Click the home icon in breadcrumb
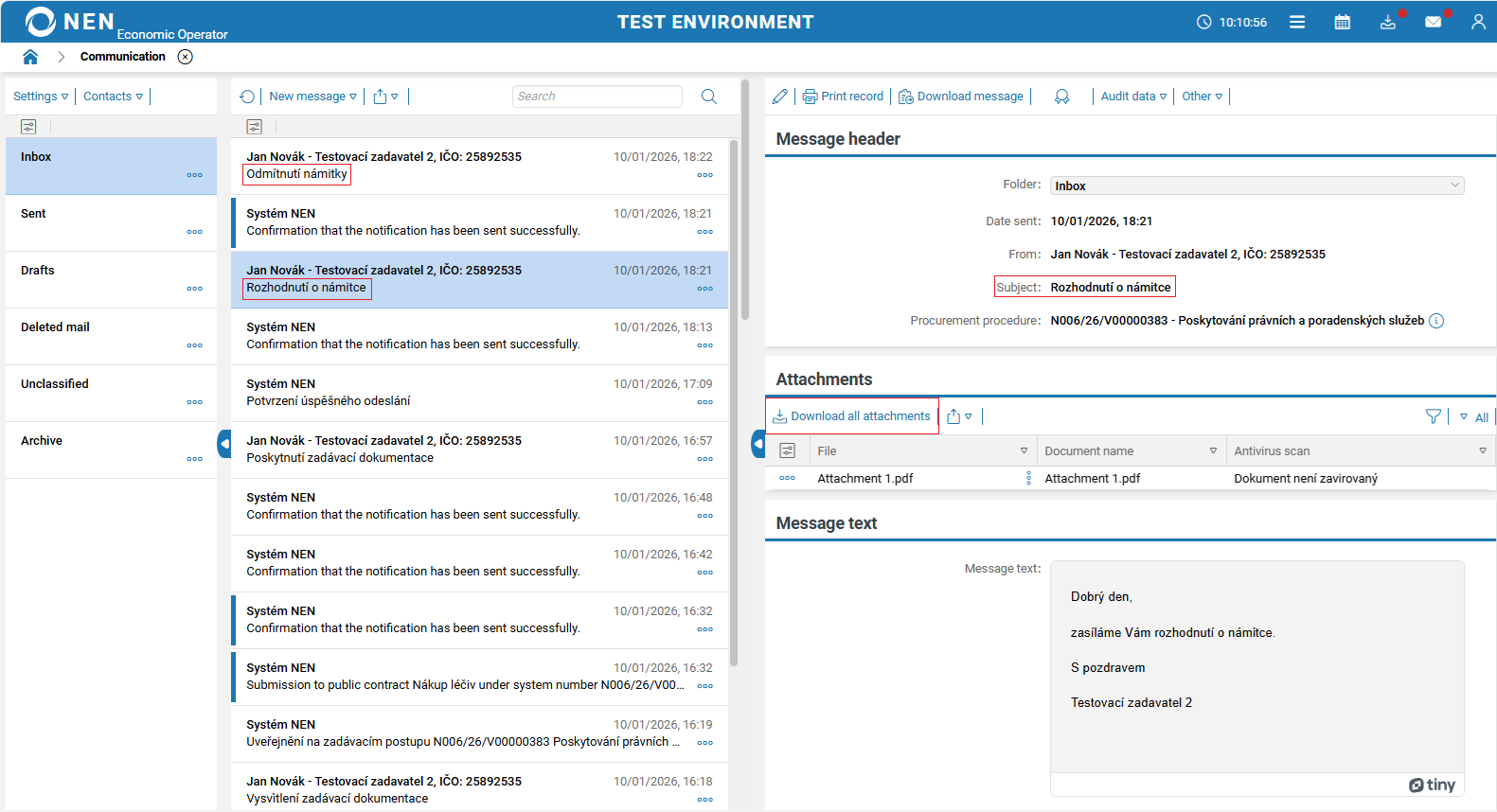 (x=30, y=57)
